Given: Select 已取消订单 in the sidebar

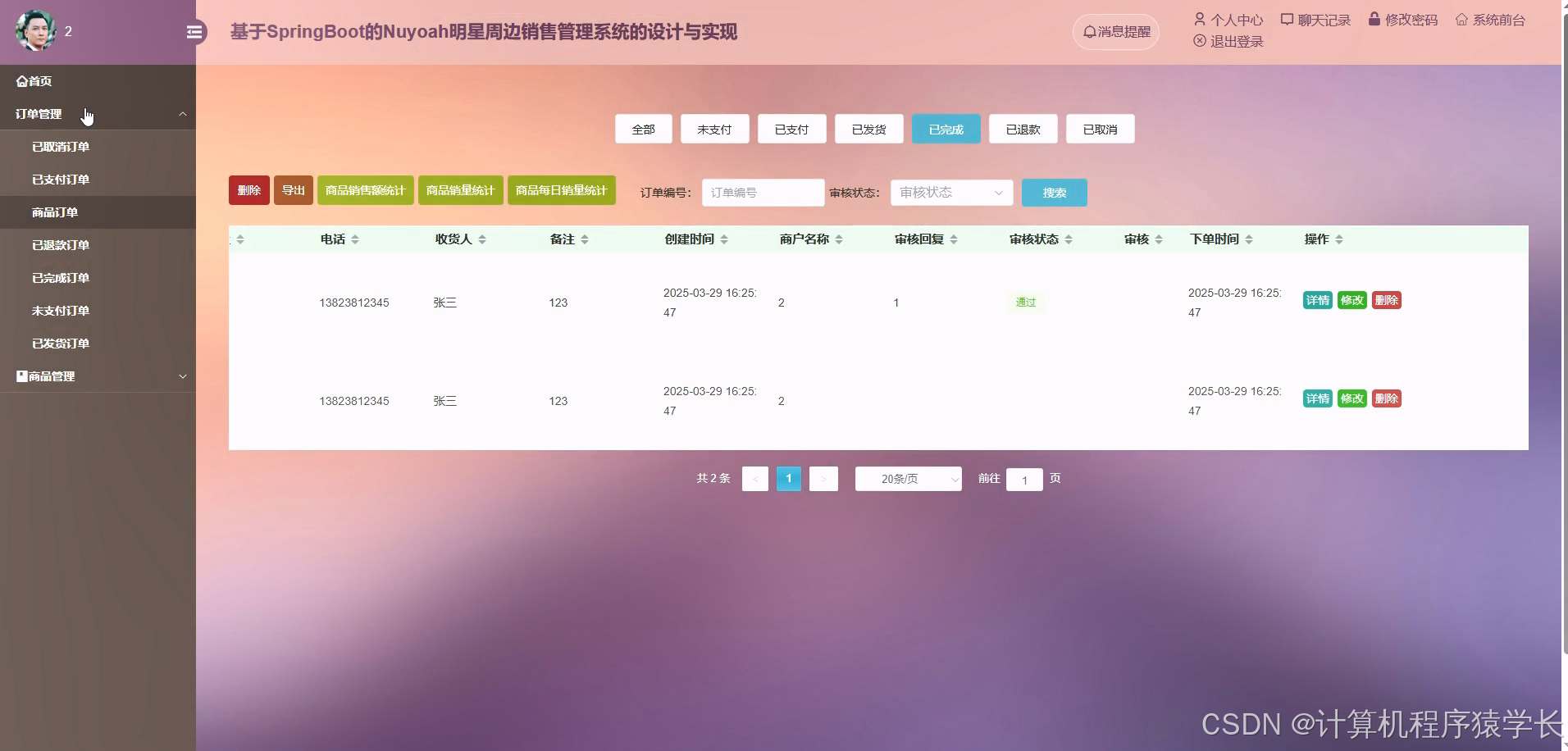Looking at the screenshot, I should point(60,146).
